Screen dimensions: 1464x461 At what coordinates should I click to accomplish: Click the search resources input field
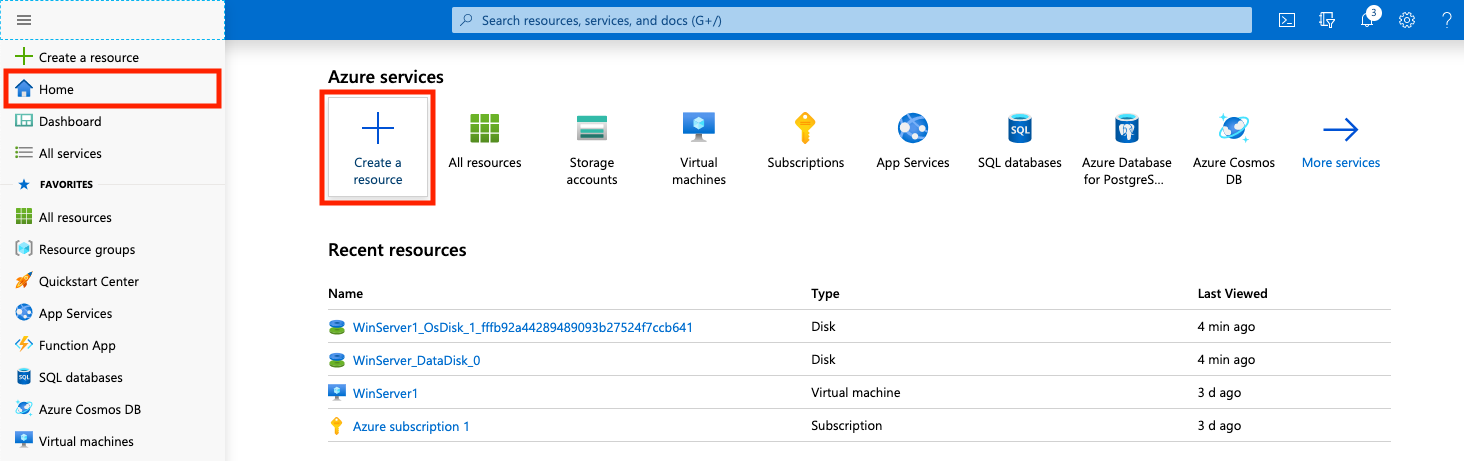pyautogui.click(x=852, y=20)
